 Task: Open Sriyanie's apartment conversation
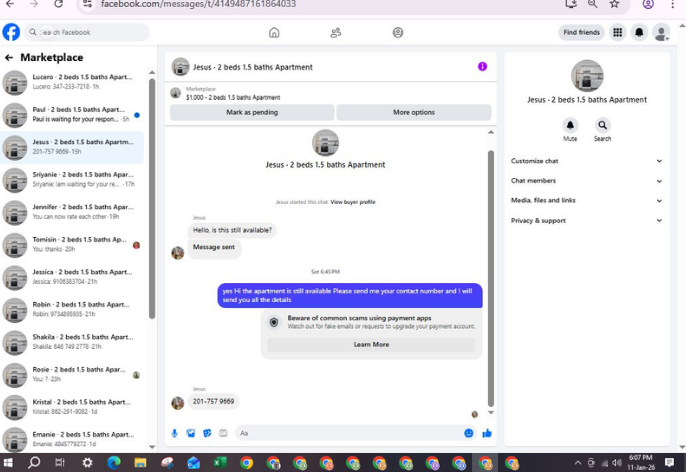pyautogui.click(x=72, y=180)
